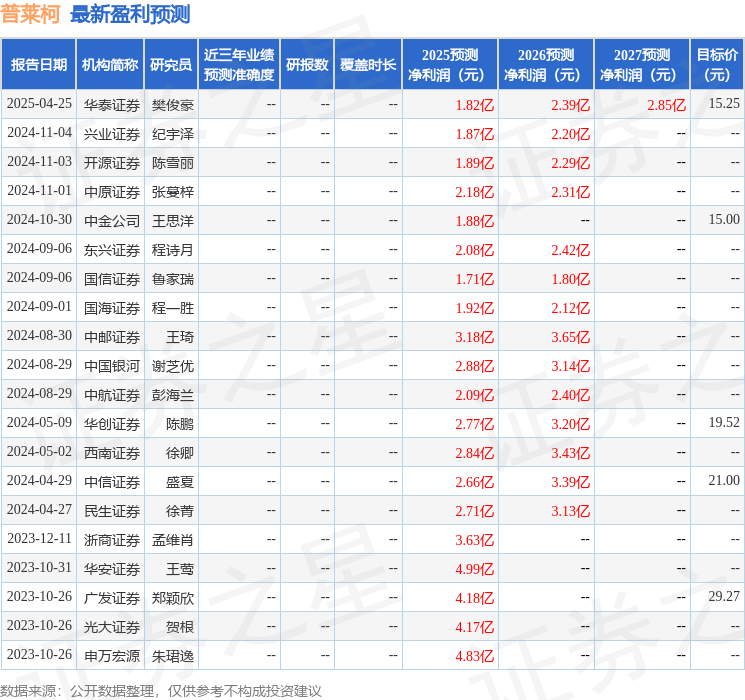
Task: Select the 中金公司 institution cell
Action: (112, 221)
